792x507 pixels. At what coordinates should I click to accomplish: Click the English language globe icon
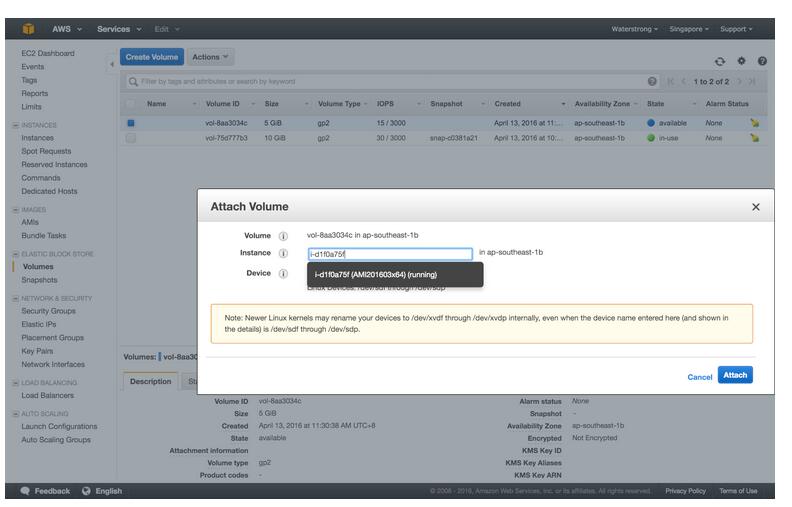tap(86, 491)
